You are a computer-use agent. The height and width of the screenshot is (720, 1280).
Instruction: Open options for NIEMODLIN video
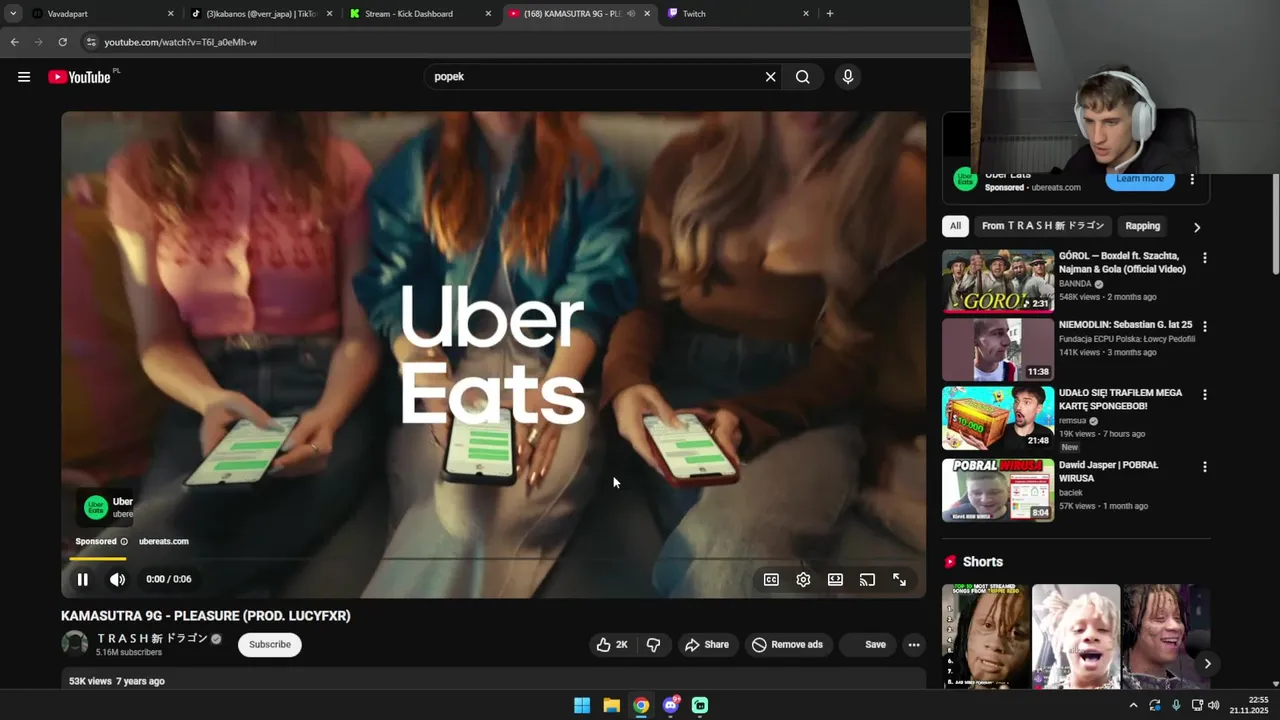[x=1204, y=326]
